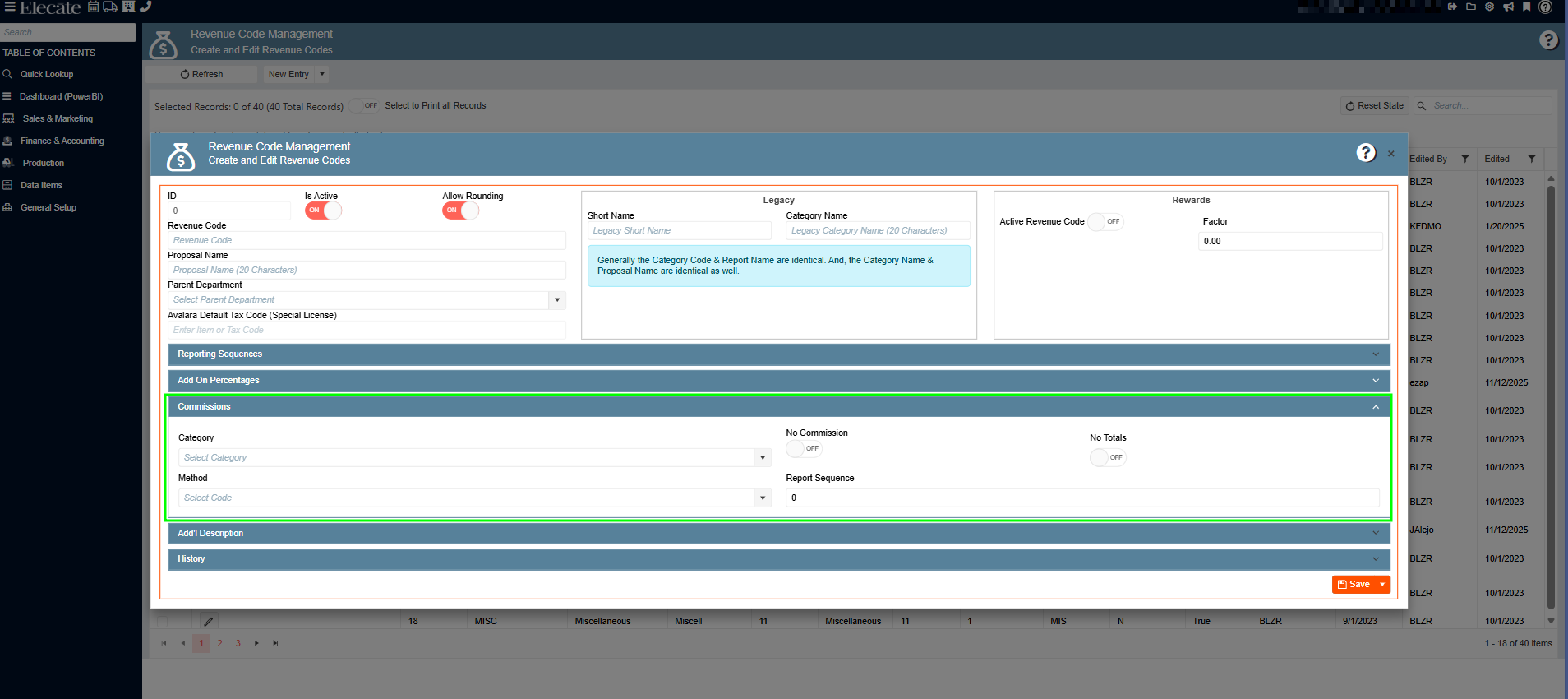Open Sales & Marketing menu
Viewport: 1568px width, 699px height.
tap(58, 119)
